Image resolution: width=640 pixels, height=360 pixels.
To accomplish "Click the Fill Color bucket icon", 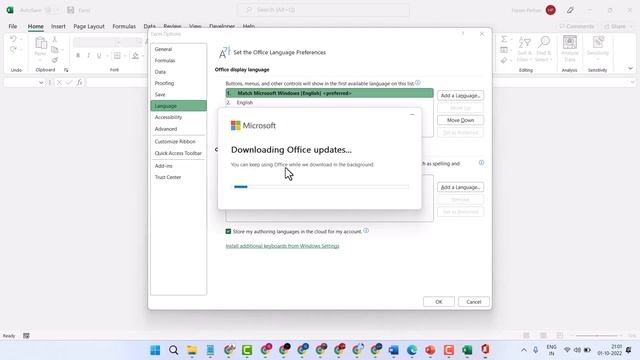I will [135, 56].
